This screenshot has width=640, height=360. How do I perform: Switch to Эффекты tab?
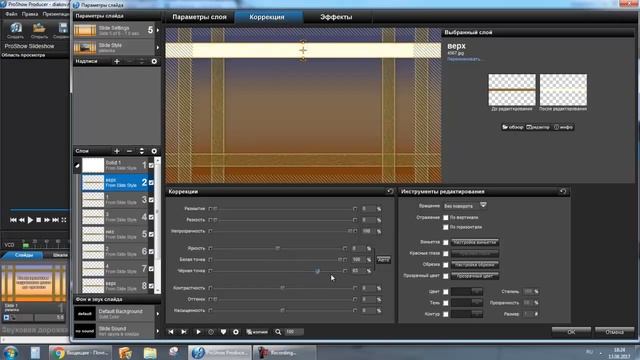coord(336,17)
